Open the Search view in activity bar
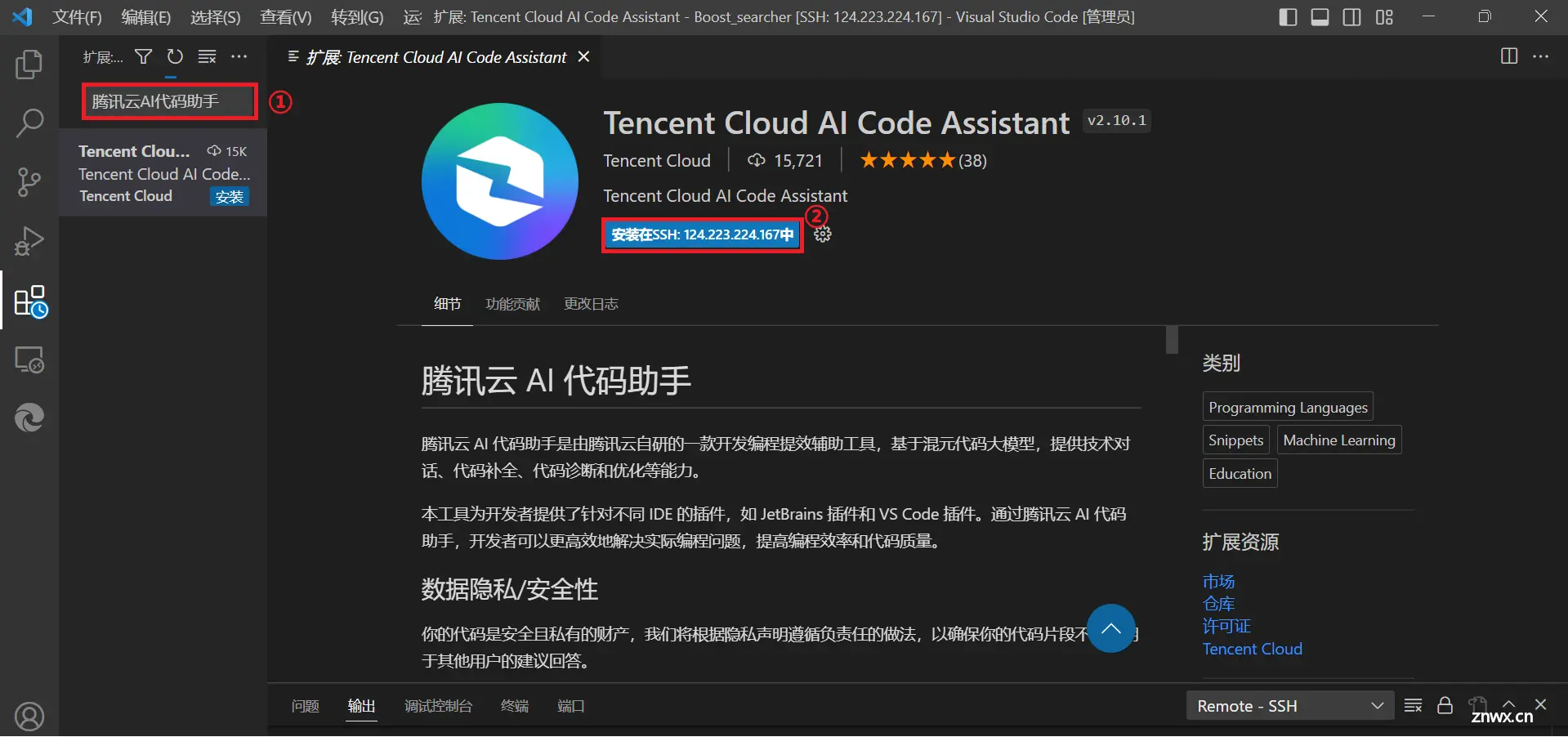The image size is (1568, 737). (29, 123)
